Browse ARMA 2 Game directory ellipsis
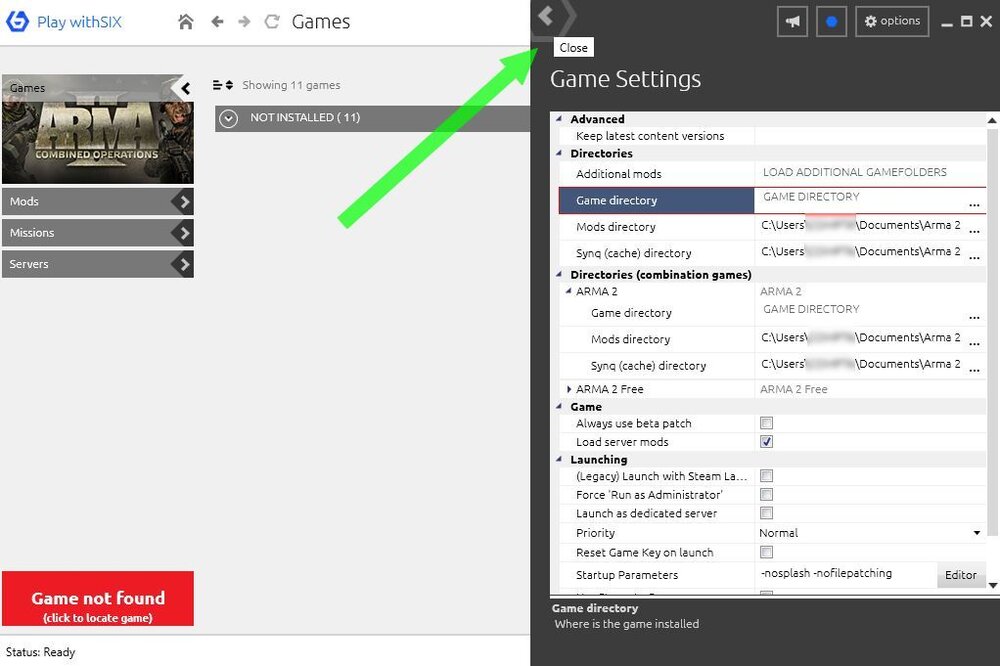Image resolution: width=1000 pixels, height=666 pixels. [x=974, y=317]
